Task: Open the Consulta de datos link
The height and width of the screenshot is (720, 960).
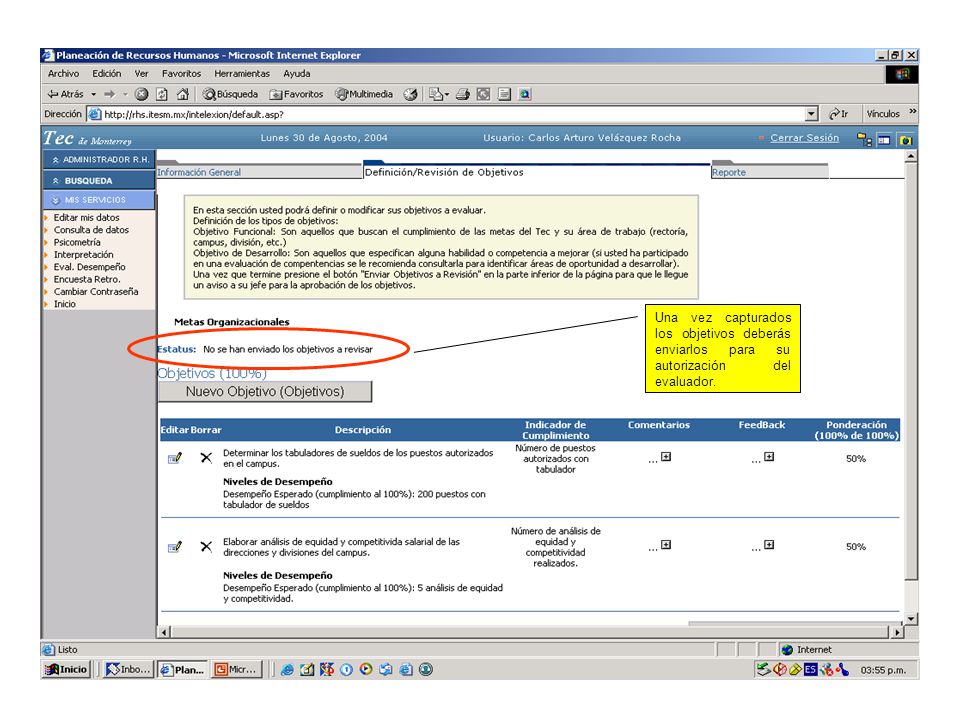Action: tap(91, 230)
